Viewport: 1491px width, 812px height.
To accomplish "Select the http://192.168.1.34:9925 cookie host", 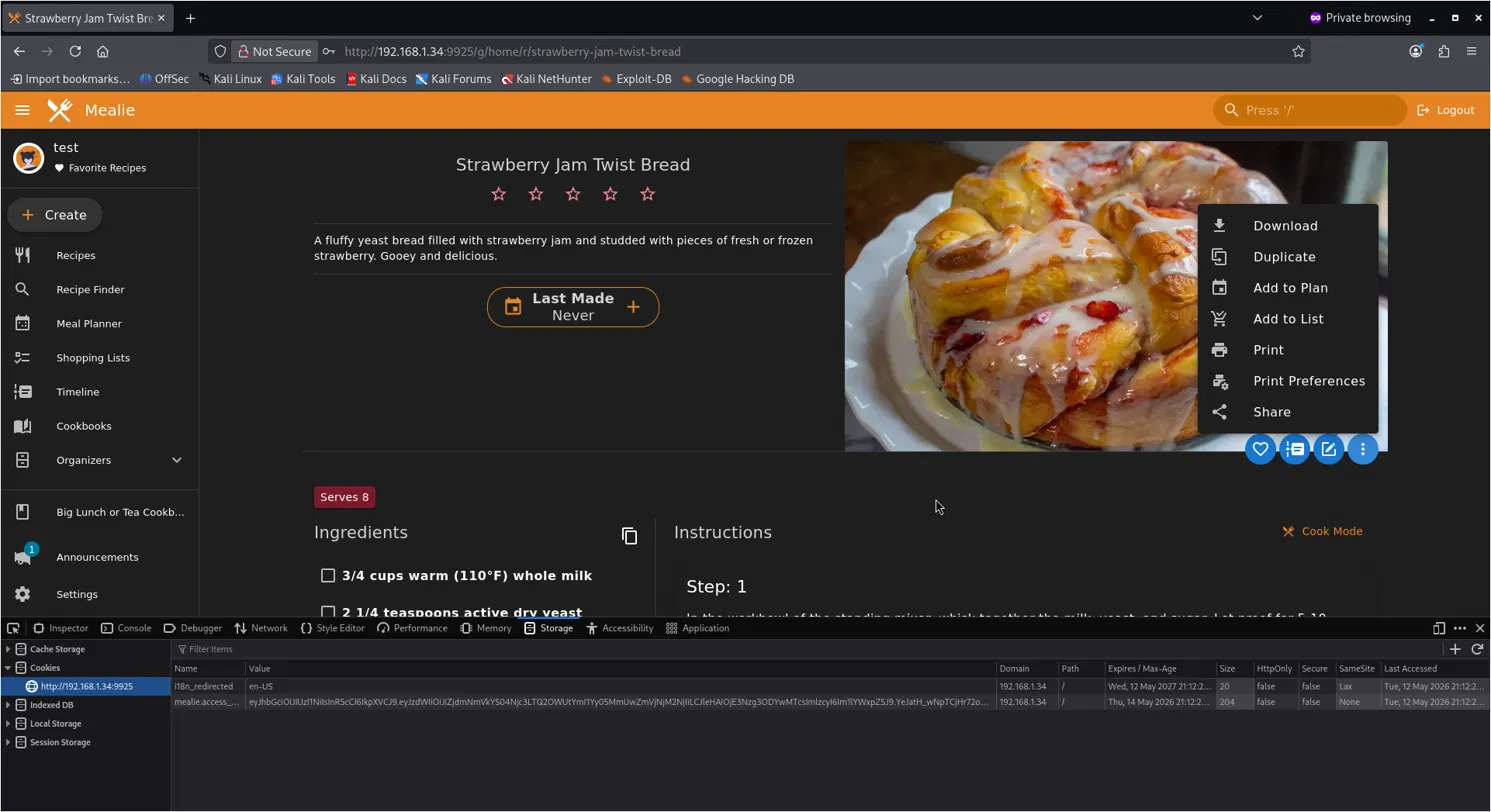I will pyautogui.click(x=86, y=686).
